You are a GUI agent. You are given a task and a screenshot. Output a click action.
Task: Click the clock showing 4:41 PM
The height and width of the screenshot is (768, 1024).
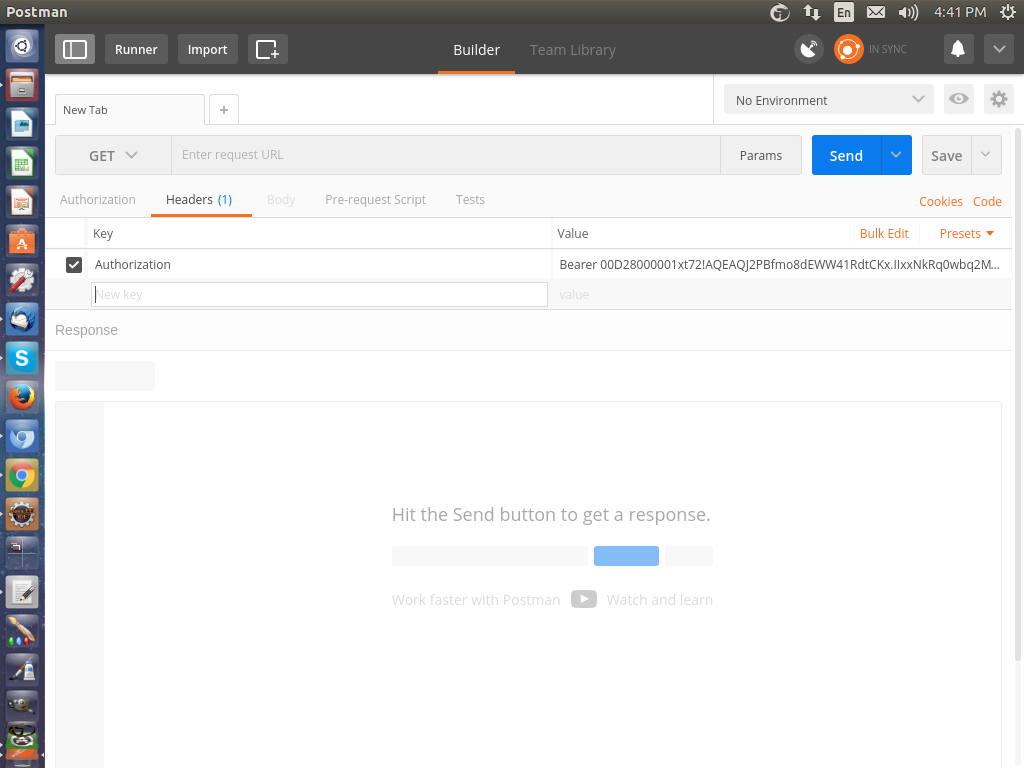[x=959, y=12]
